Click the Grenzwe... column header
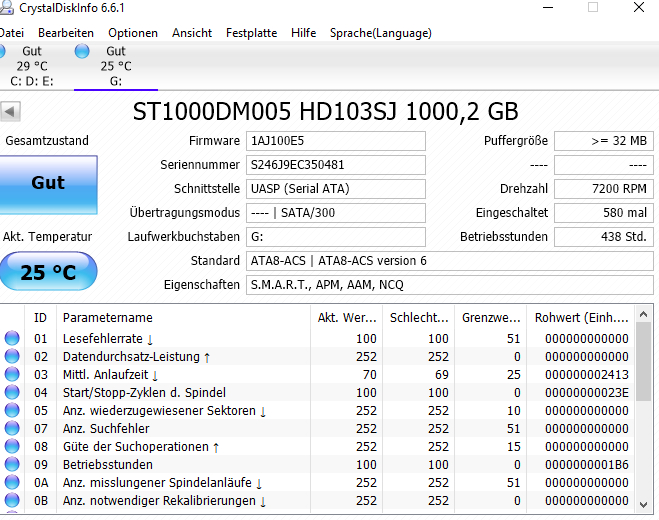659x520 pixels. (490, 318)
